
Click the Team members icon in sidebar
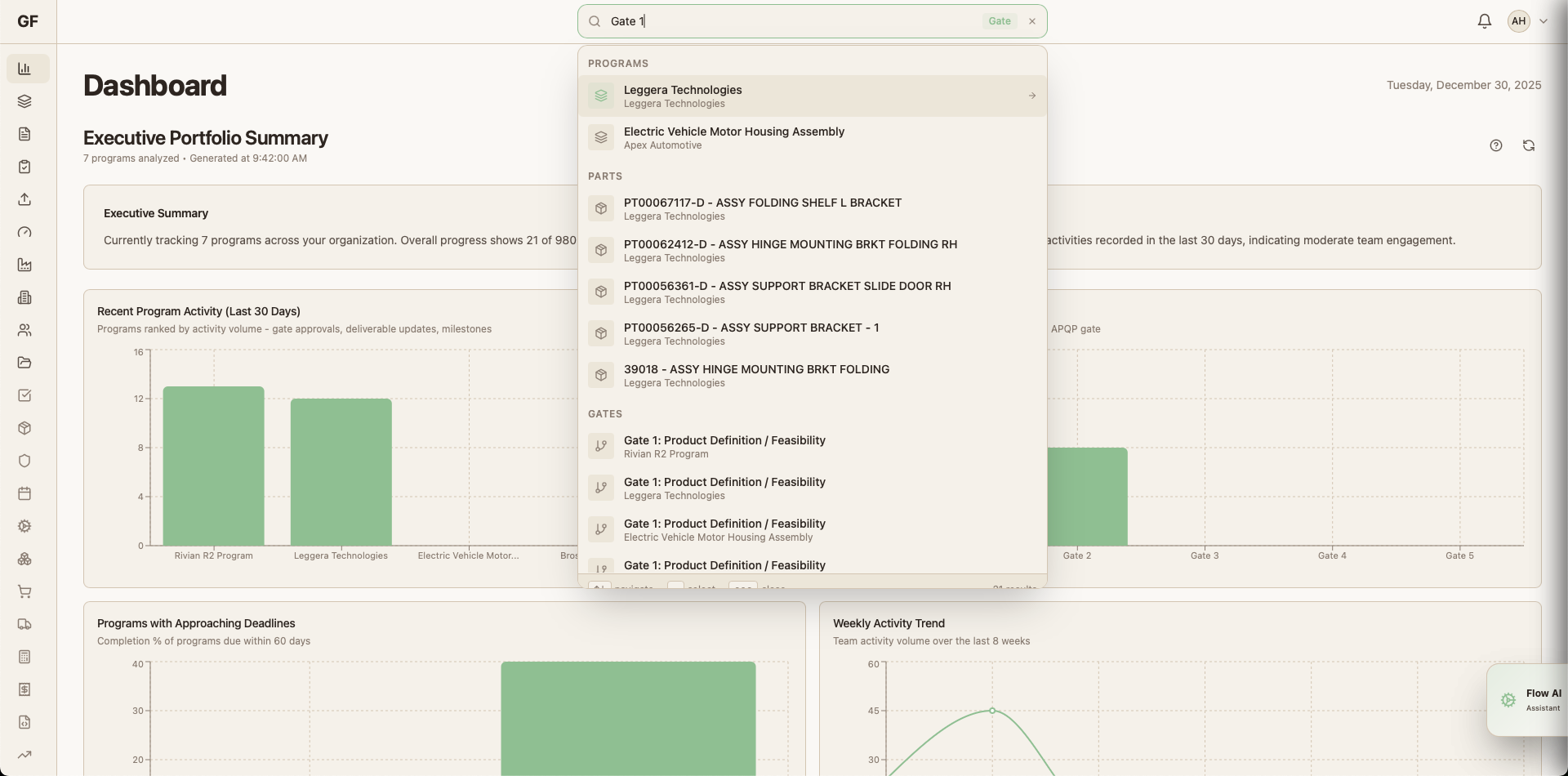click(x=24, y=330)
